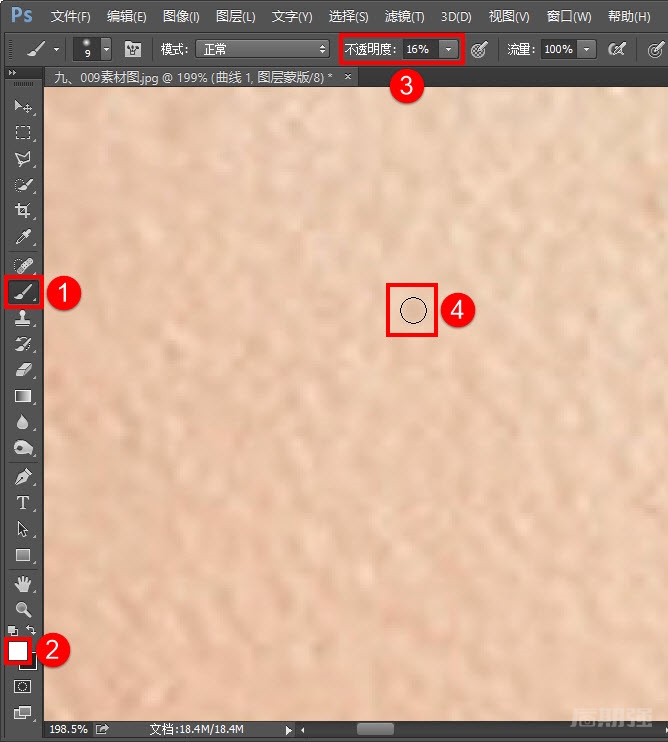The height and width of the screenshot is (742, 668).
Task: Pick the Eyedropper tool
Action: pos(23,237)
